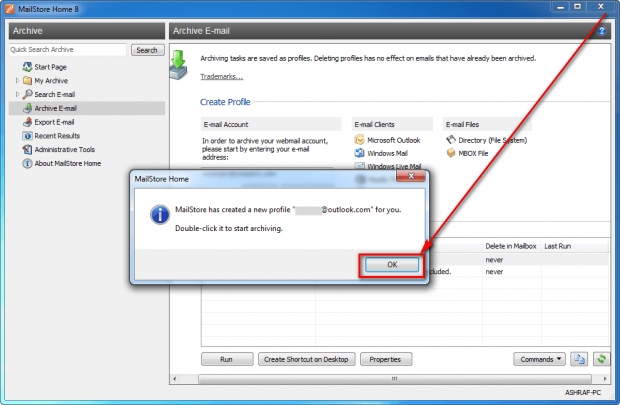The height and width of the screenshot is (405, 620).
Task: Click the copy profile icon button next to Commands
Action: [x=579, y=359]
